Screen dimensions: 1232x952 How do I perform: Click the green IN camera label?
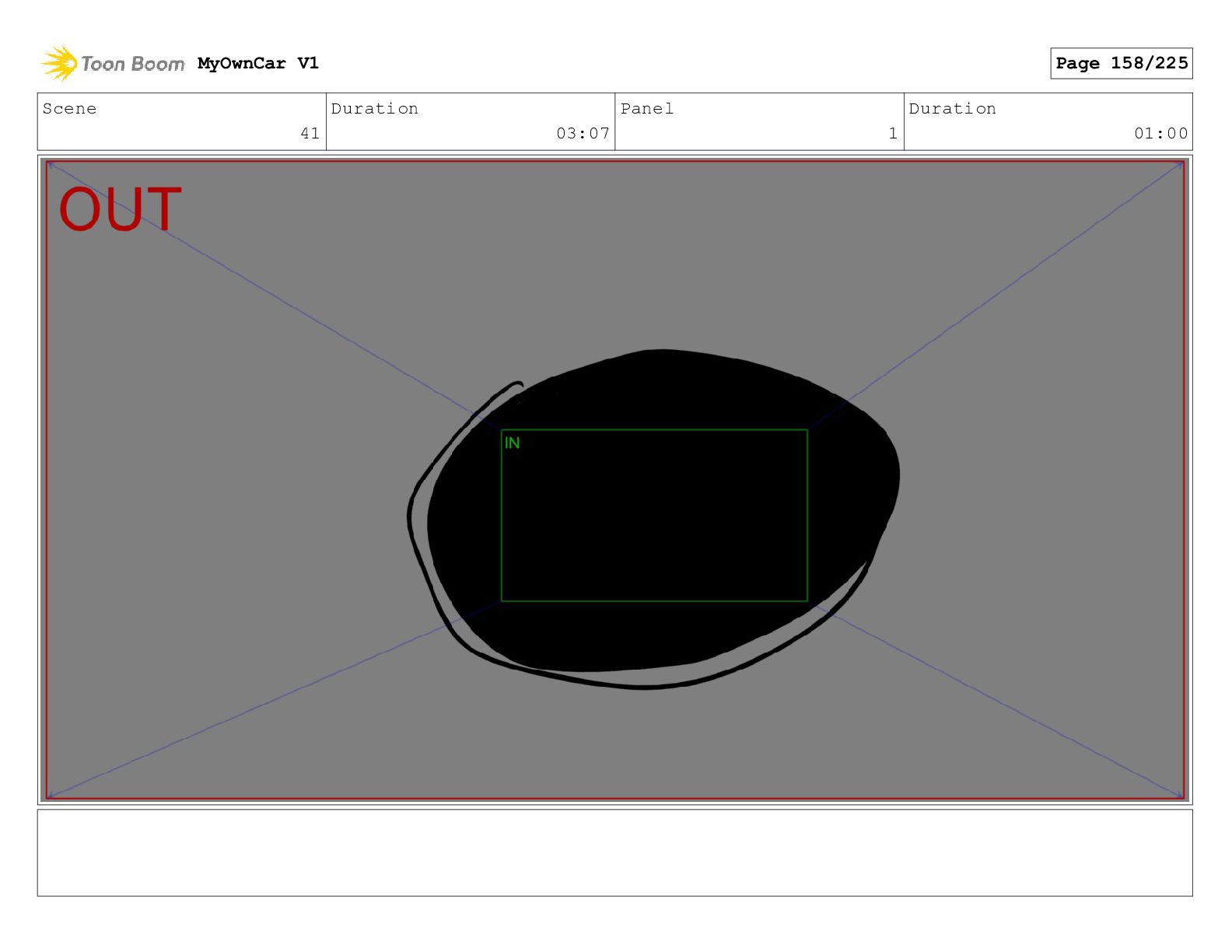(512, 443)
